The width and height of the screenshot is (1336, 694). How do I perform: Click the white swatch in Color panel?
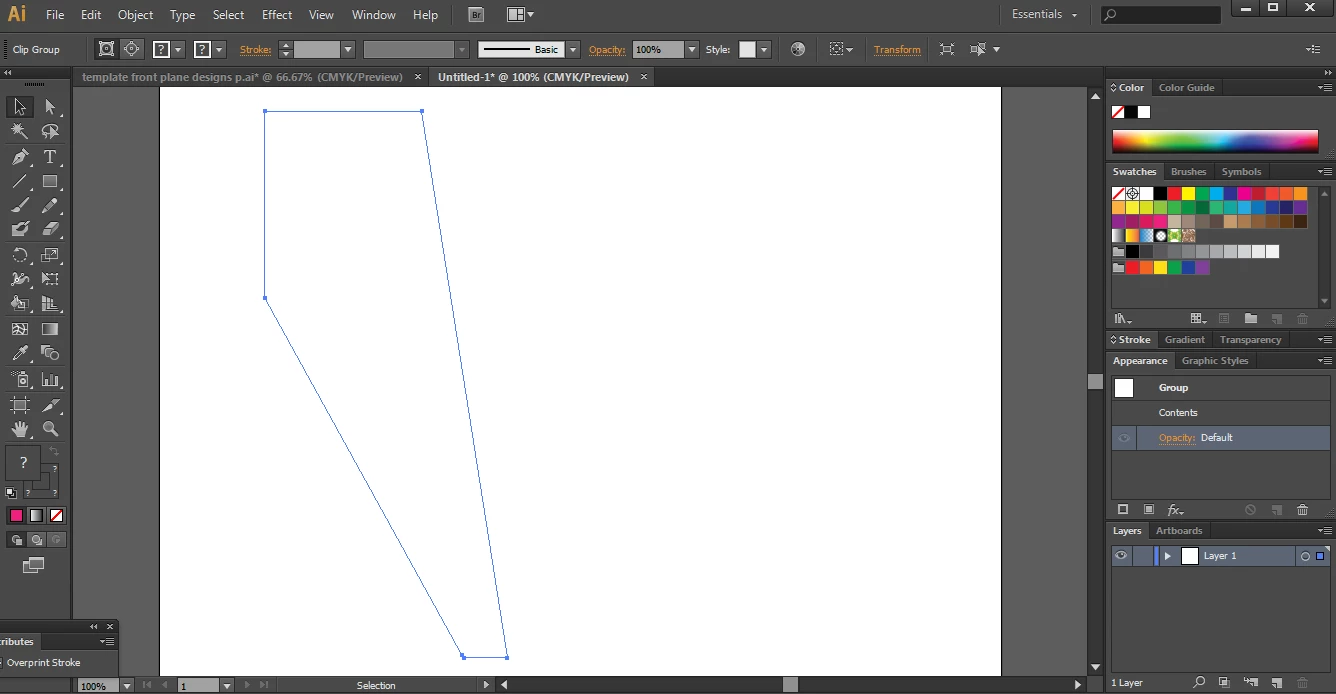pos(1144,112)
